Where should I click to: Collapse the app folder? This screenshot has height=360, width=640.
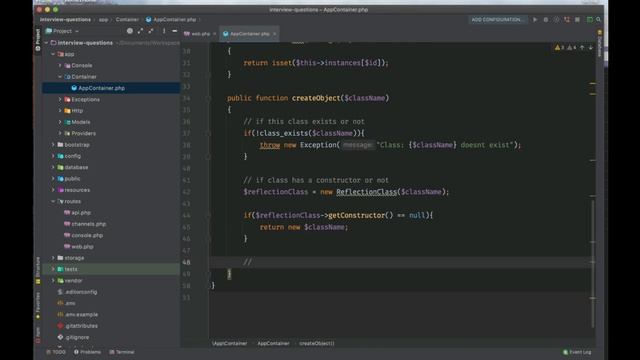click(x=53, y=54)
